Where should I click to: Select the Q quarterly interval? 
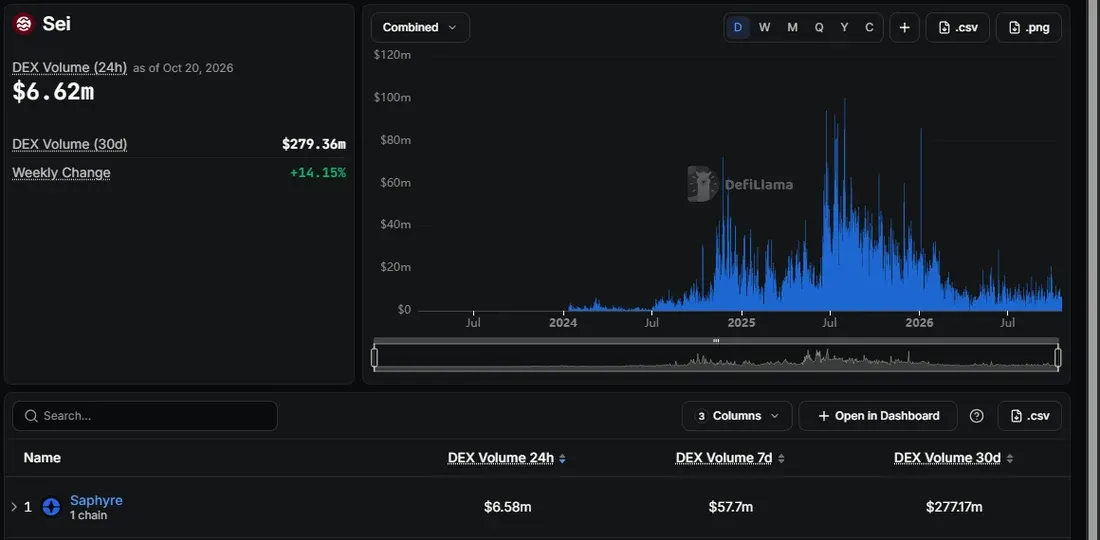point(819,27)
